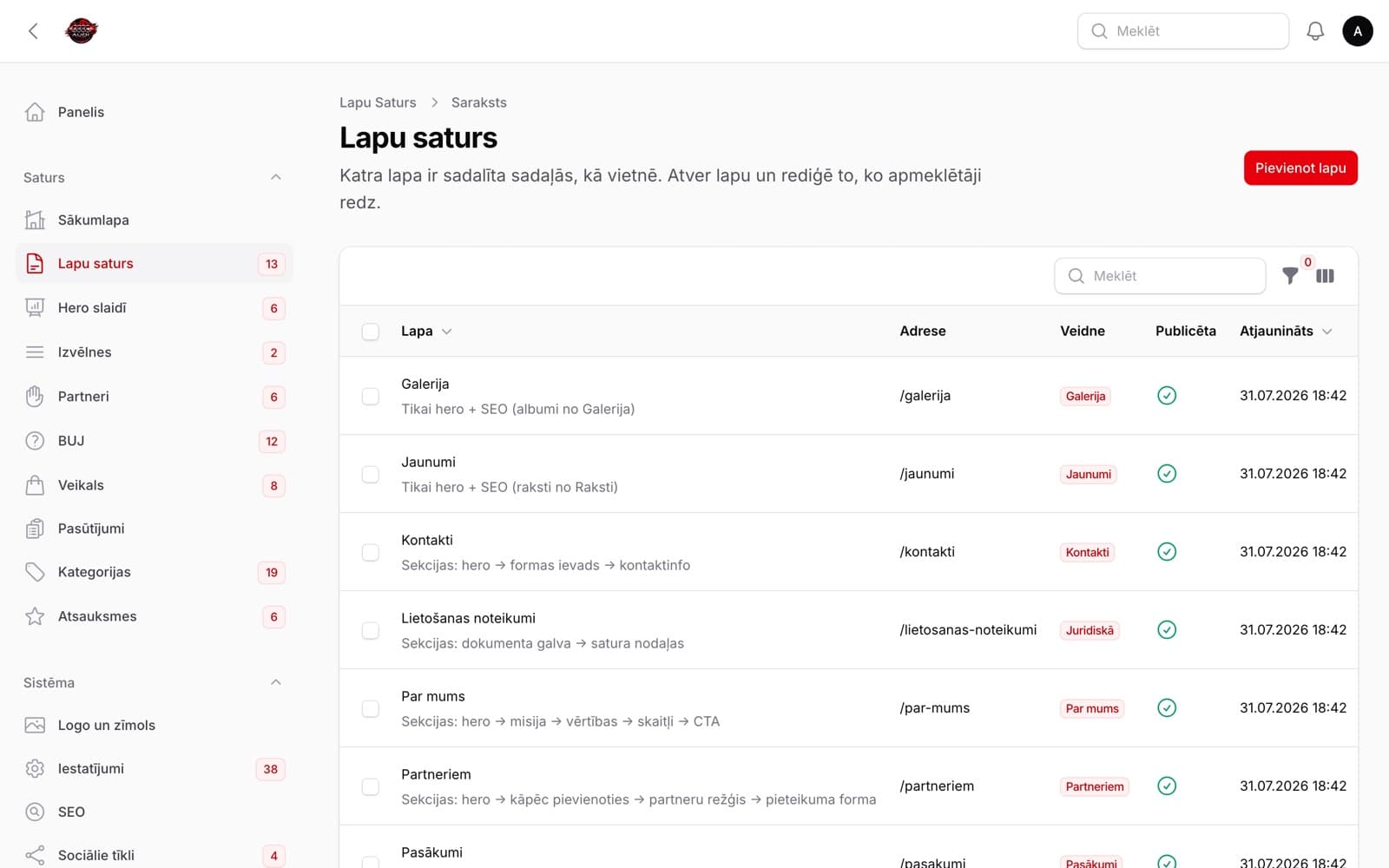Screen dimensions: 1389x868
Task: Select the Jaunumi row checkbox
Action: pyautogui.click(x=371, y=475)
